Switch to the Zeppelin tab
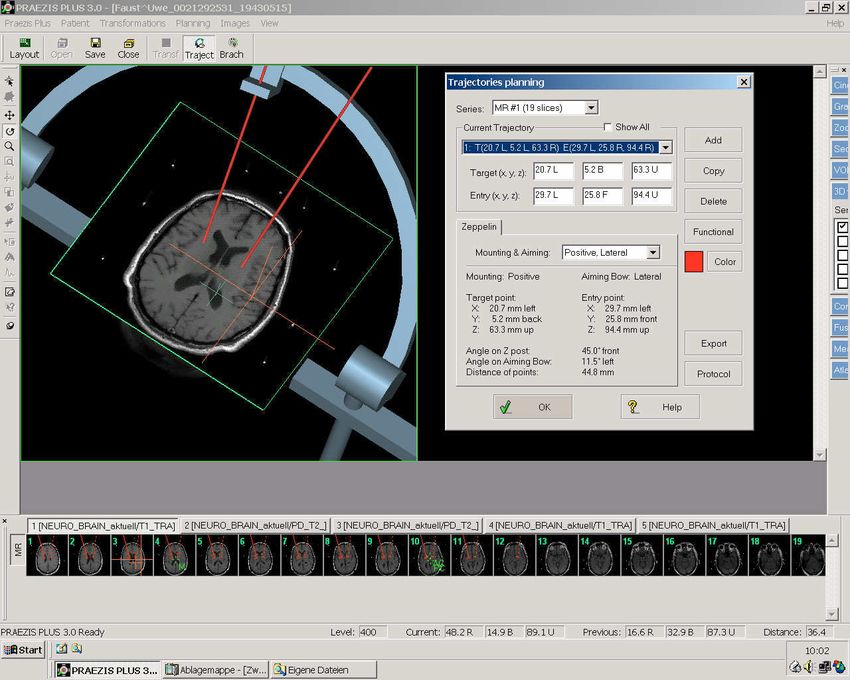Viewport: 850px width, 680px height. (x=479, y=227)
